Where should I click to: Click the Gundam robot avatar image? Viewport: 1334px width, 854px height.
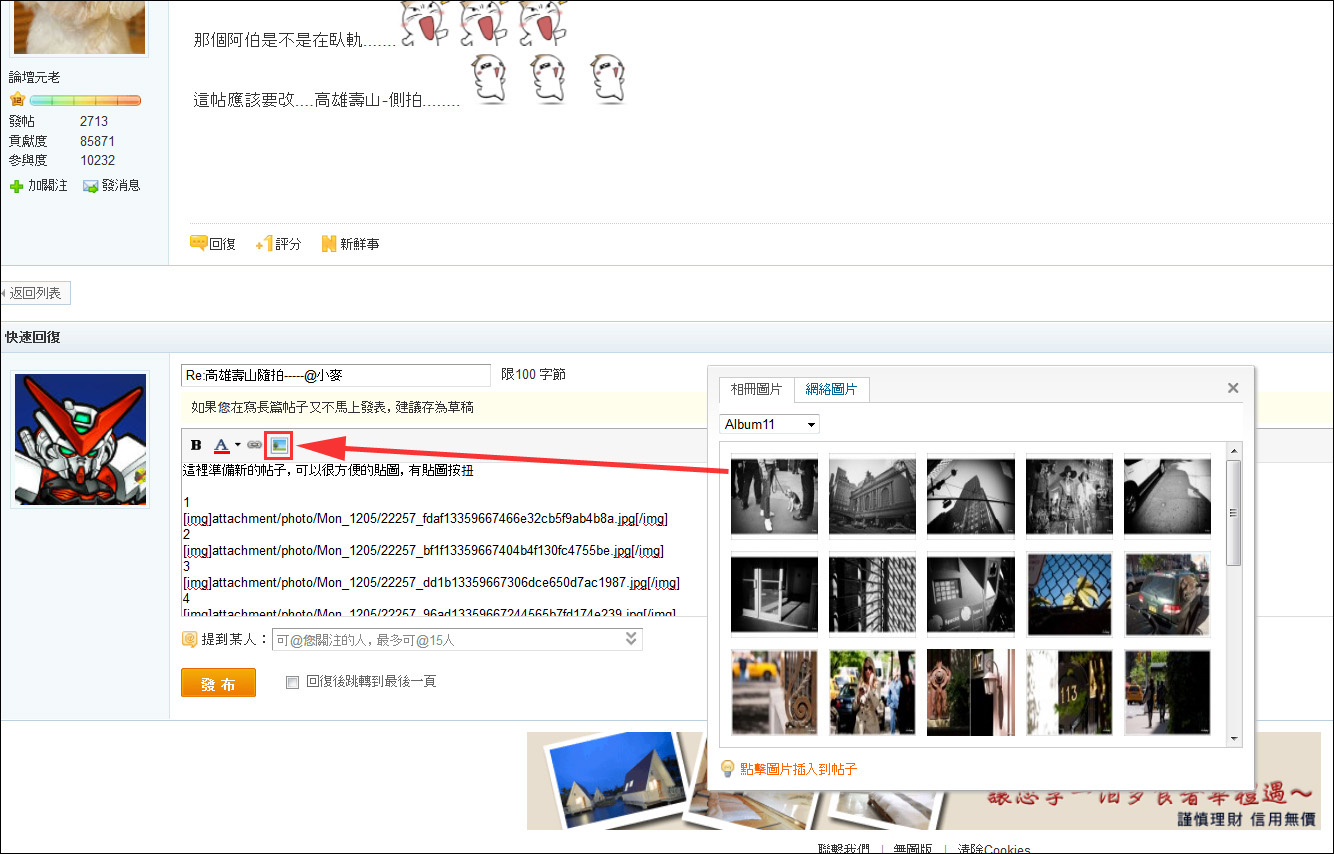(x=80, y=440)
